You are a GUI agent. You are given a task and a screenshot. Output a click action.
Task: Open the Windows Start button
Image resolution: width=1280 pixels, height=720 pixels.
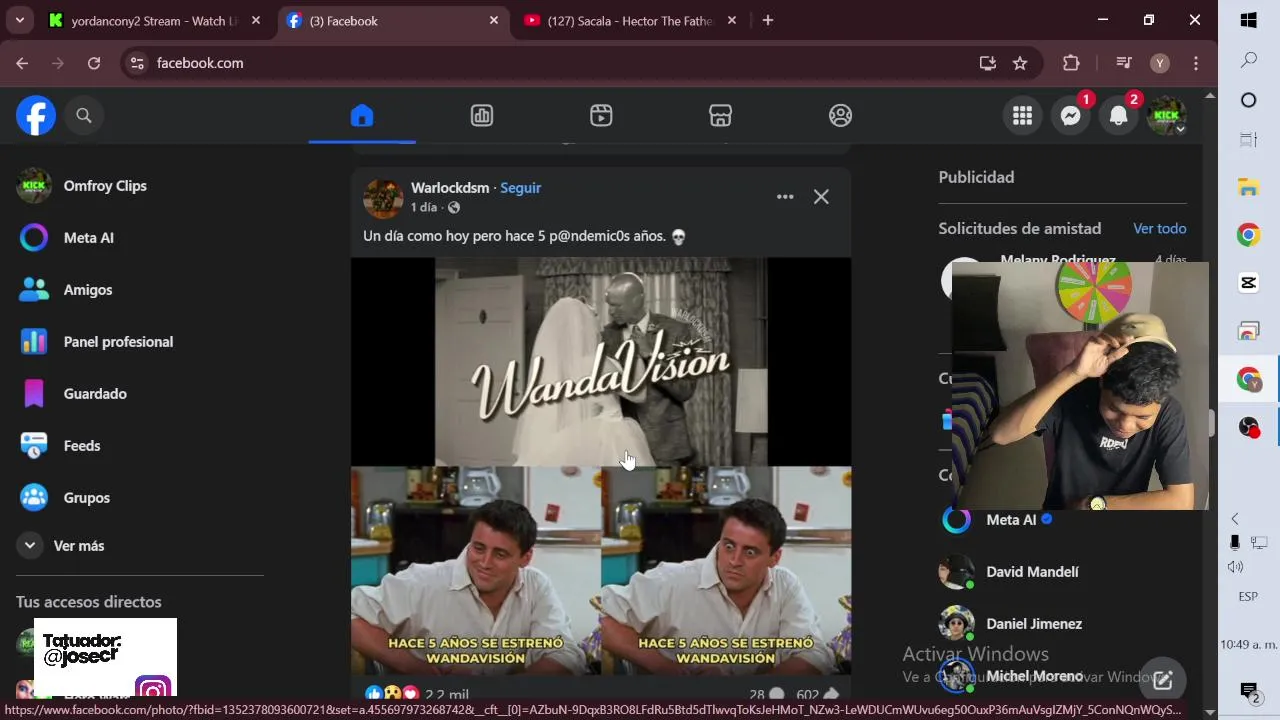[x=1249, y=20]
